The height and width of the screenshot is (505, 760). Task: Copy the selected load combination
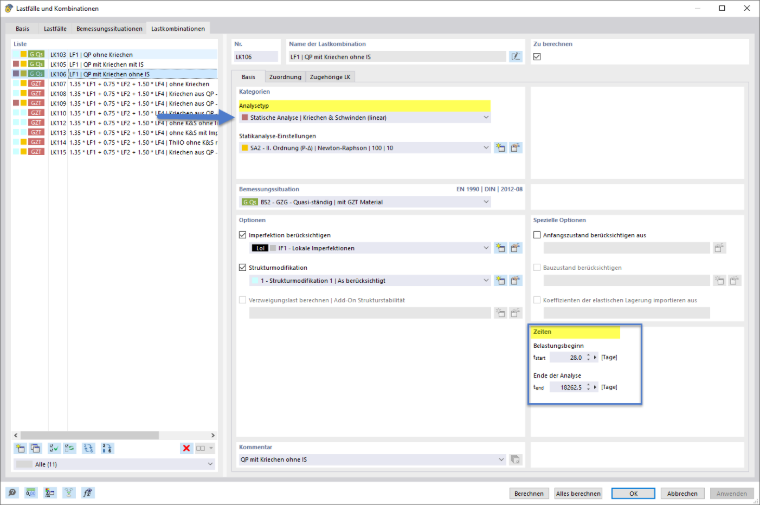tap(36, 448)
